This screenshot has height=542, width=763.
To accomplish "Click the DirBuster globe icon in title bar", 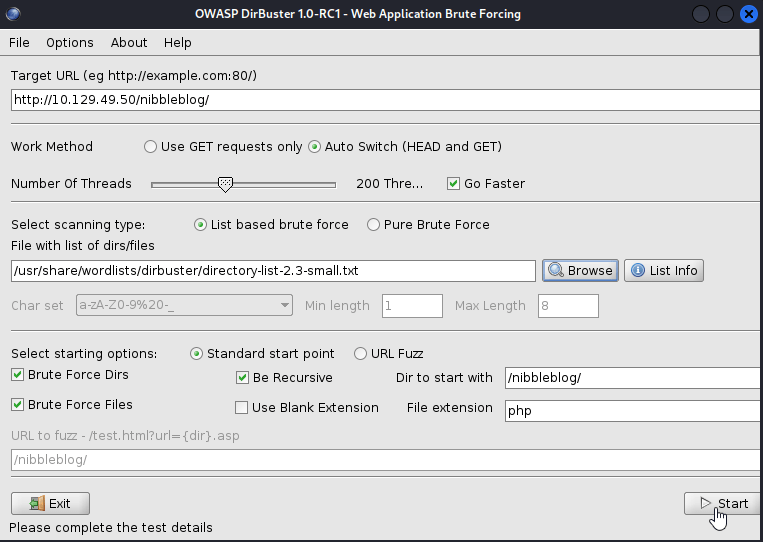I will (x=13, y=14).
